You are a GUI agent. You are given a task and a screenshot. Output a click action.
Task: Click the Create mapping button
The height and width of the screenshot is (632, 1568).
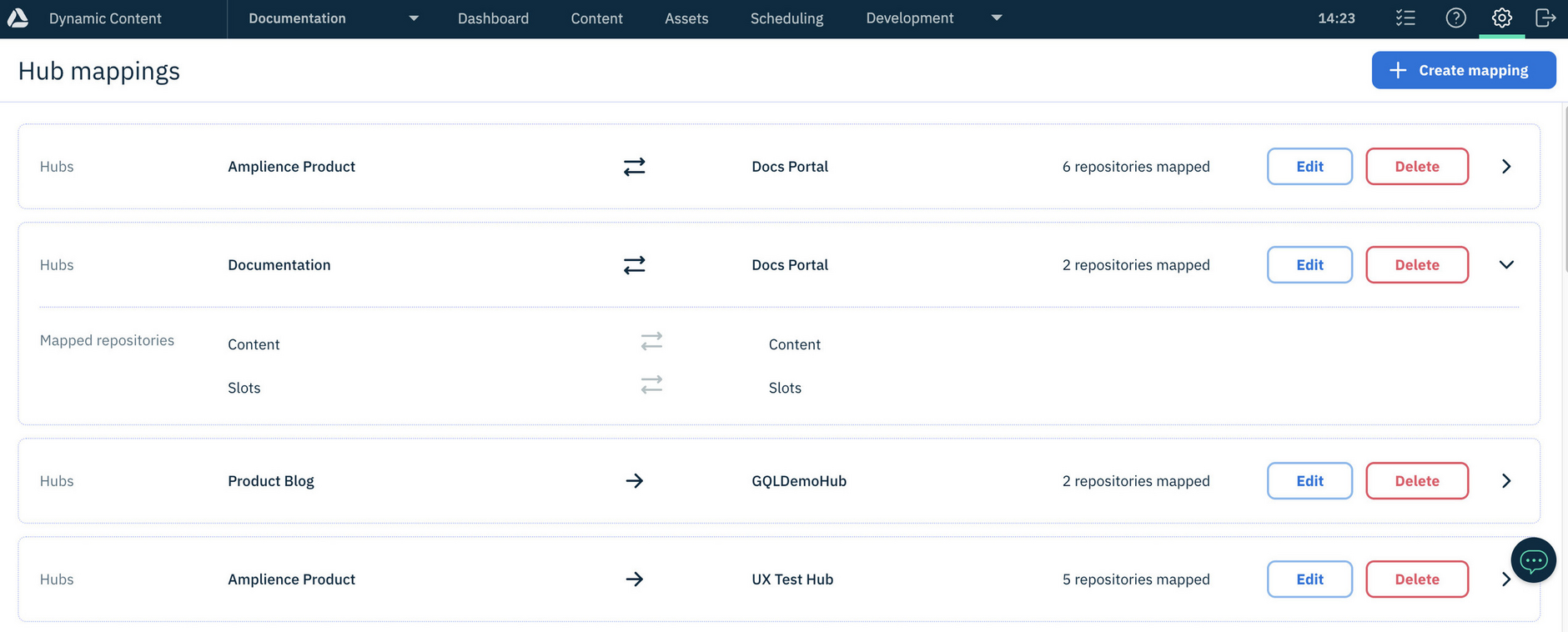(x=1464, y=70)
